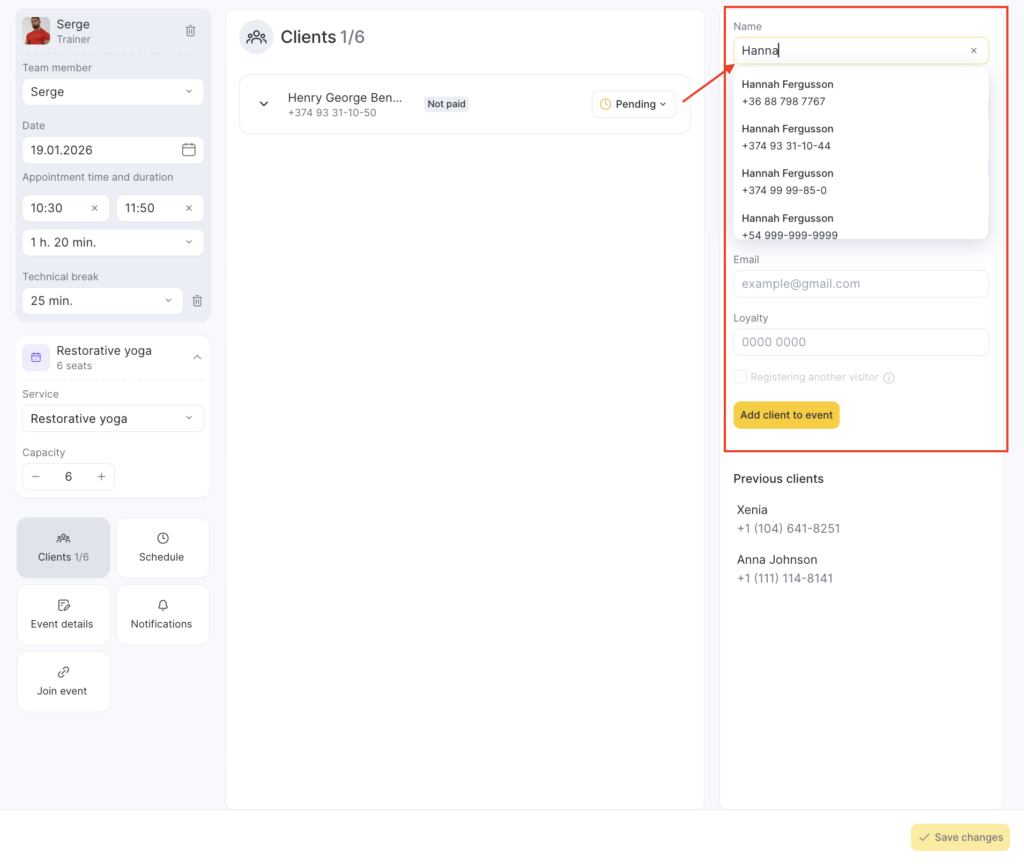Click Add client to event button
This screenshot has height=865, width=1024.
coord(786,415)
